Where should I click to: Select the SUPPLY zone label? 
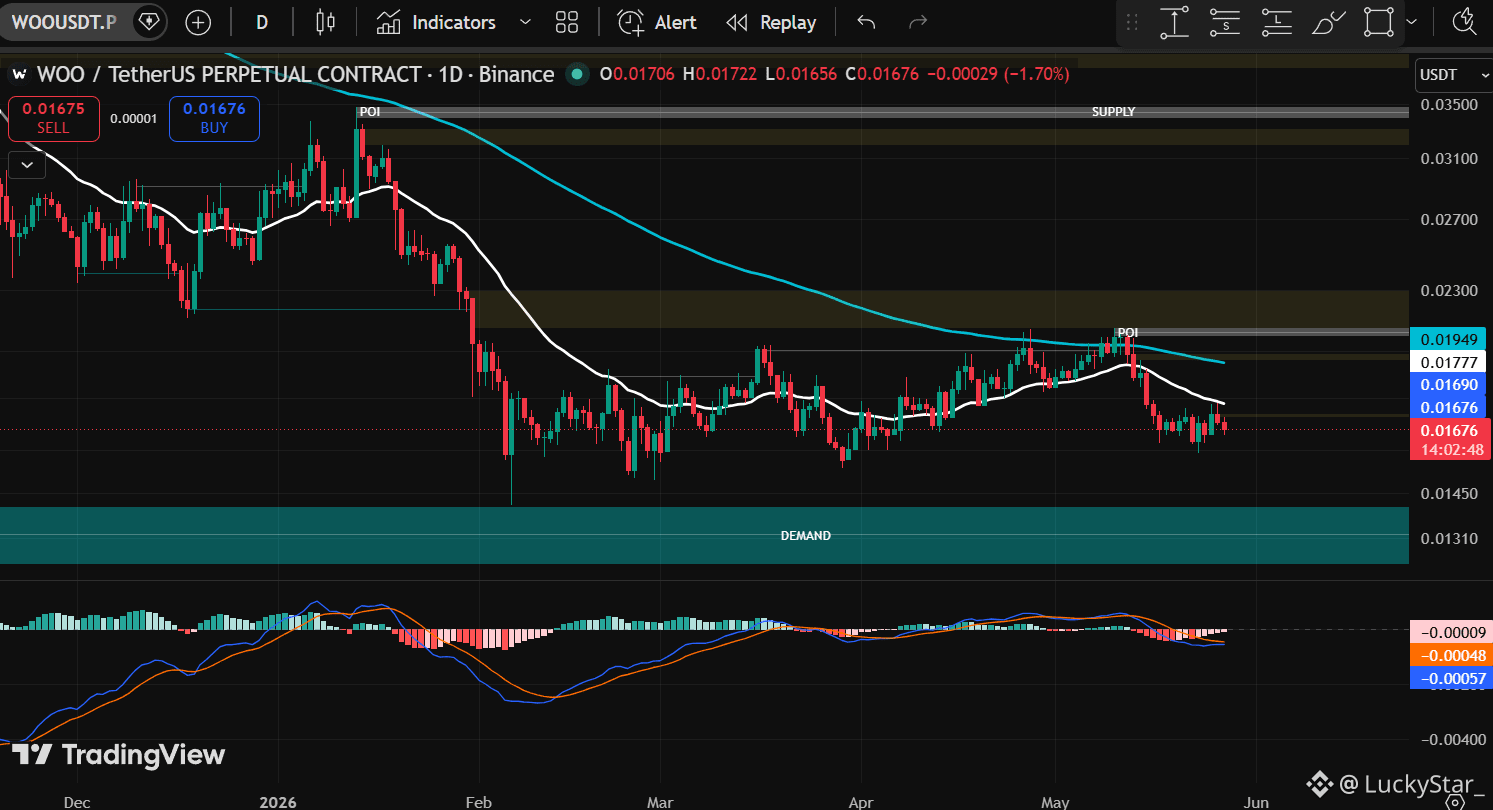[1113, 112]
